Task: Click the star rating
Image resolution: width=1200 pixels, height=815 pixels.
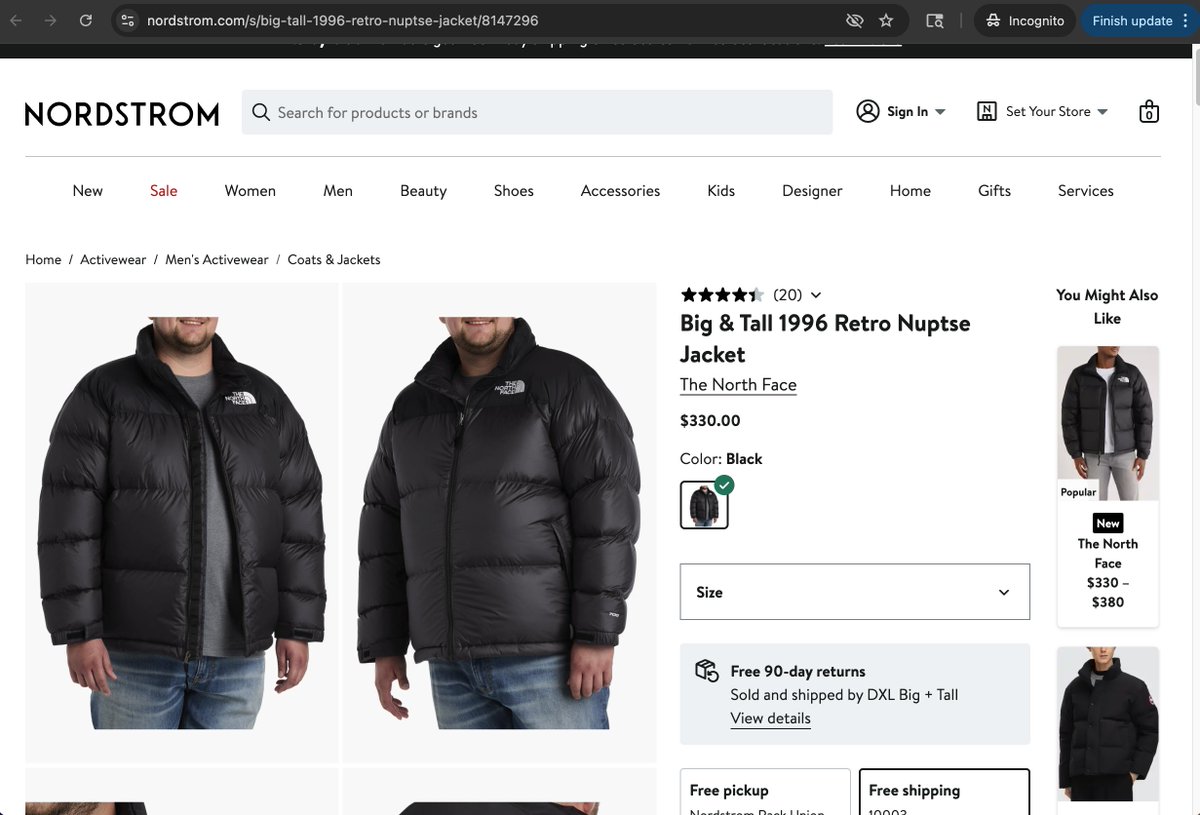Action: point(722,295)
